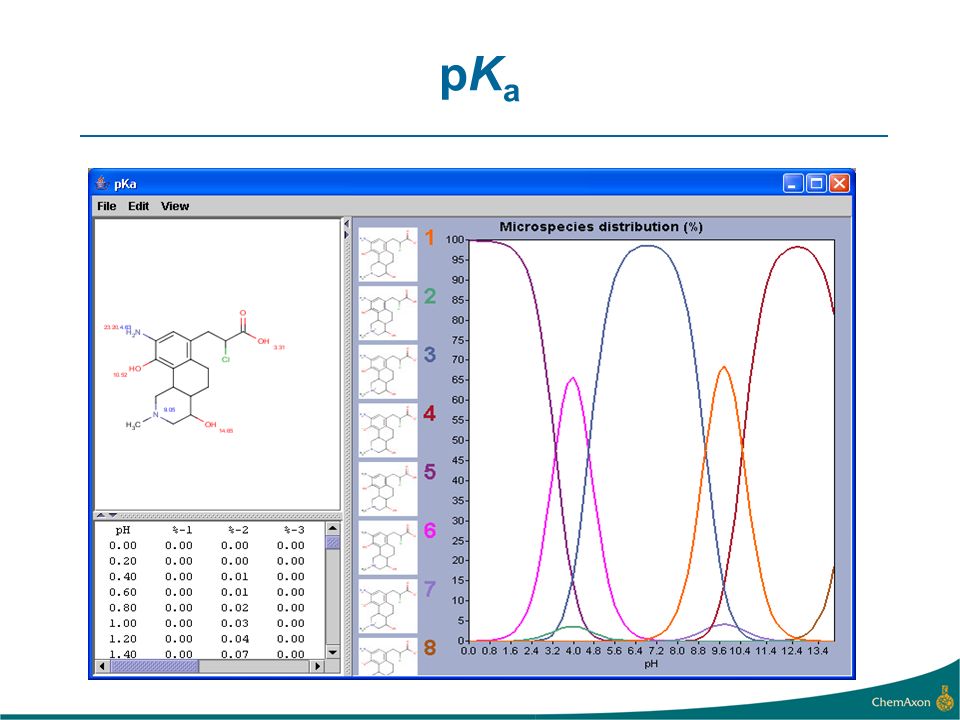
Task: Select microspecies thumbnail number 4
Action: pos(388,430)
